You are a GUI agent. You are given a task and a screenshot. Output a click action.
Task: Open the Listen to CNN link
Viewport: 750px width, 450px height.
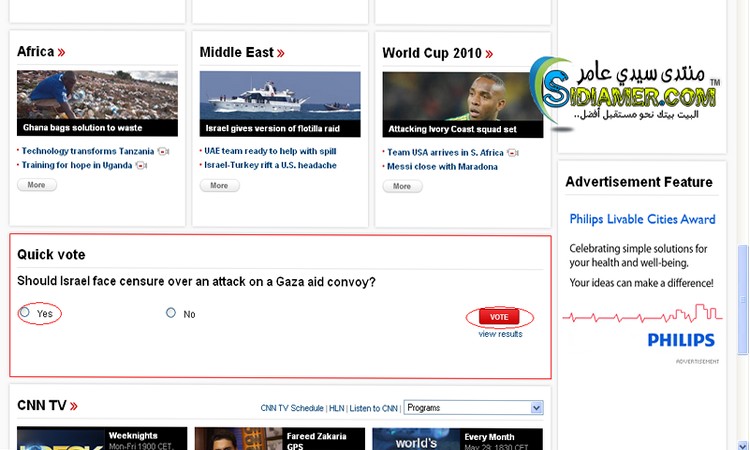[x=373, y=408]
